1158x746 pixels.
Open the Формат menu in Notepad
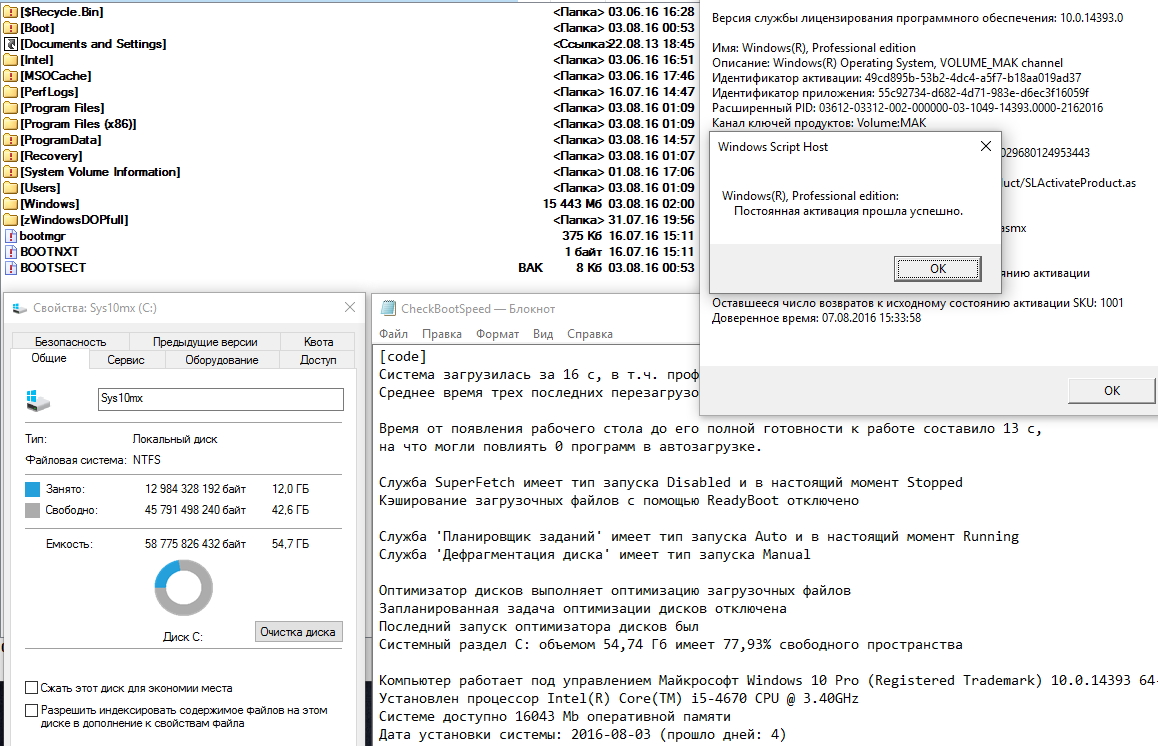click(x=497, y=334)
